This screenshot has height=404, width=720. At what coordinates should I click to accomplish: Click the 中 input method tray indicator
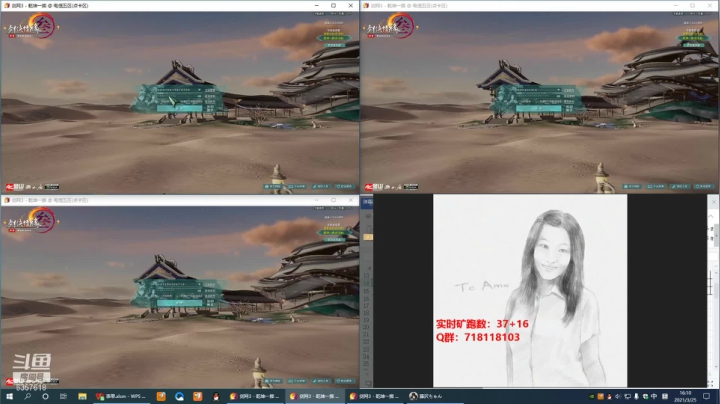tap(654, 396)
